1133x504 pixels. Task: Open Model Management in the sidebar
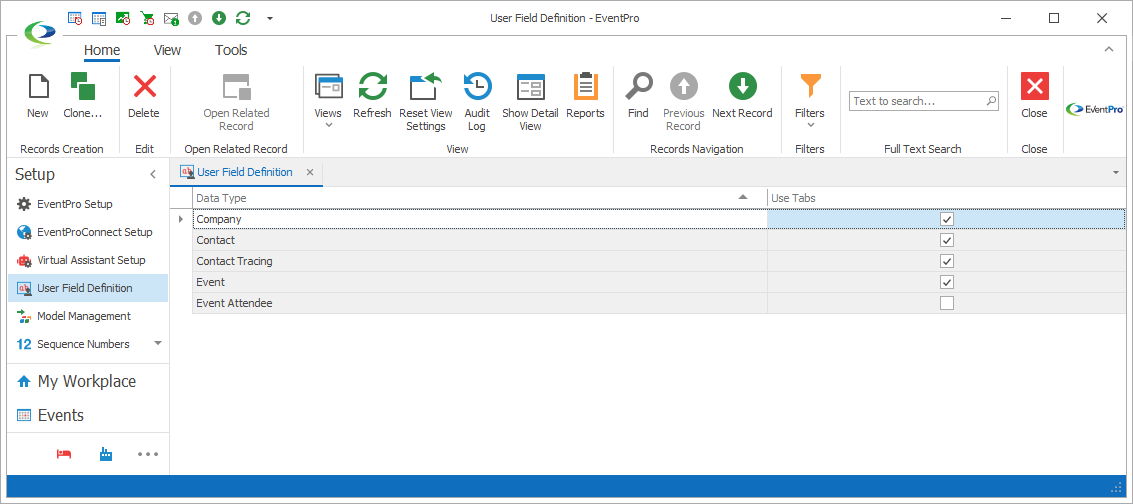pyautogui.click(x=87, y=316)
